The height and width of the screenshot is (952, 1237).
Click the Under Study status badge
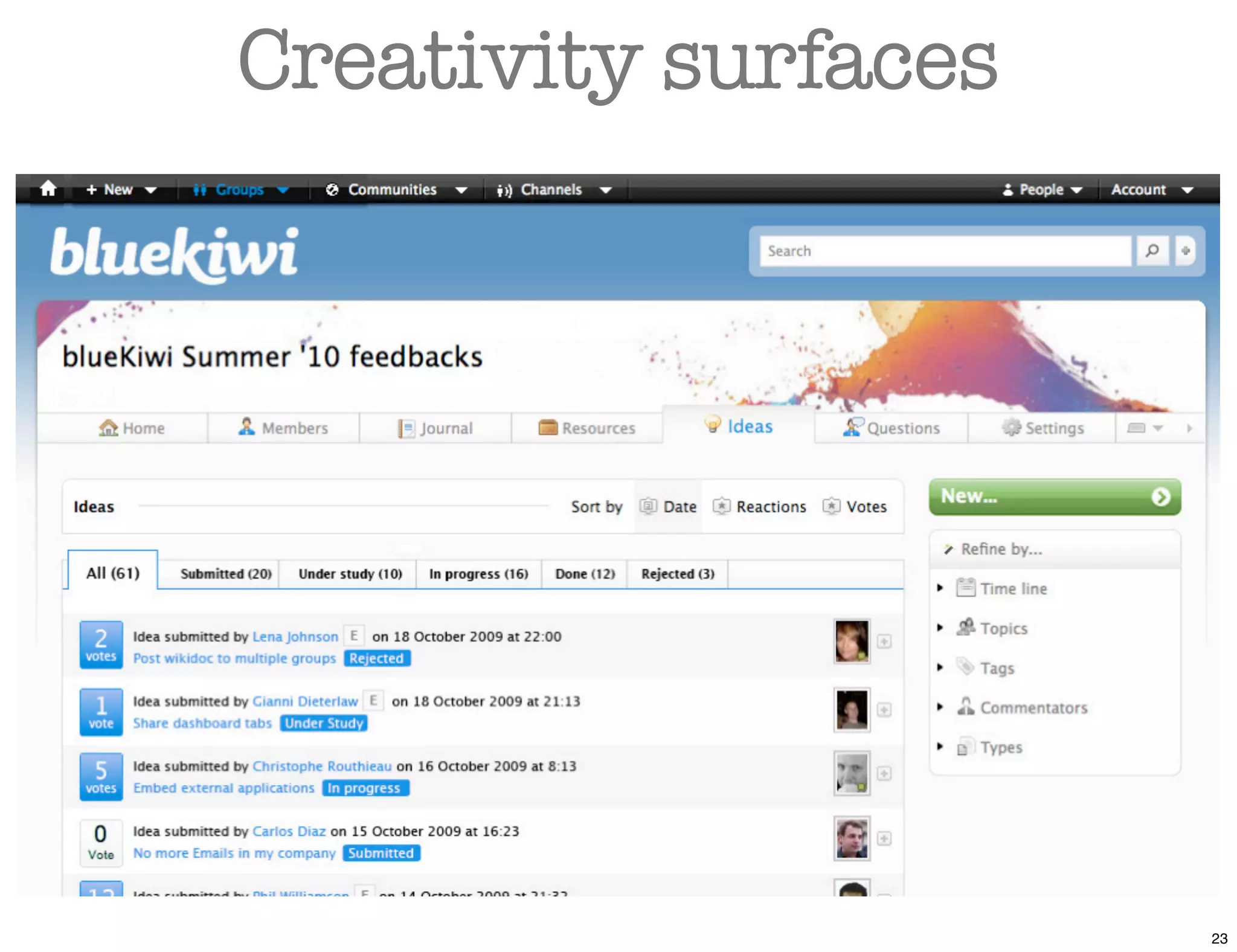pos(324,723)
